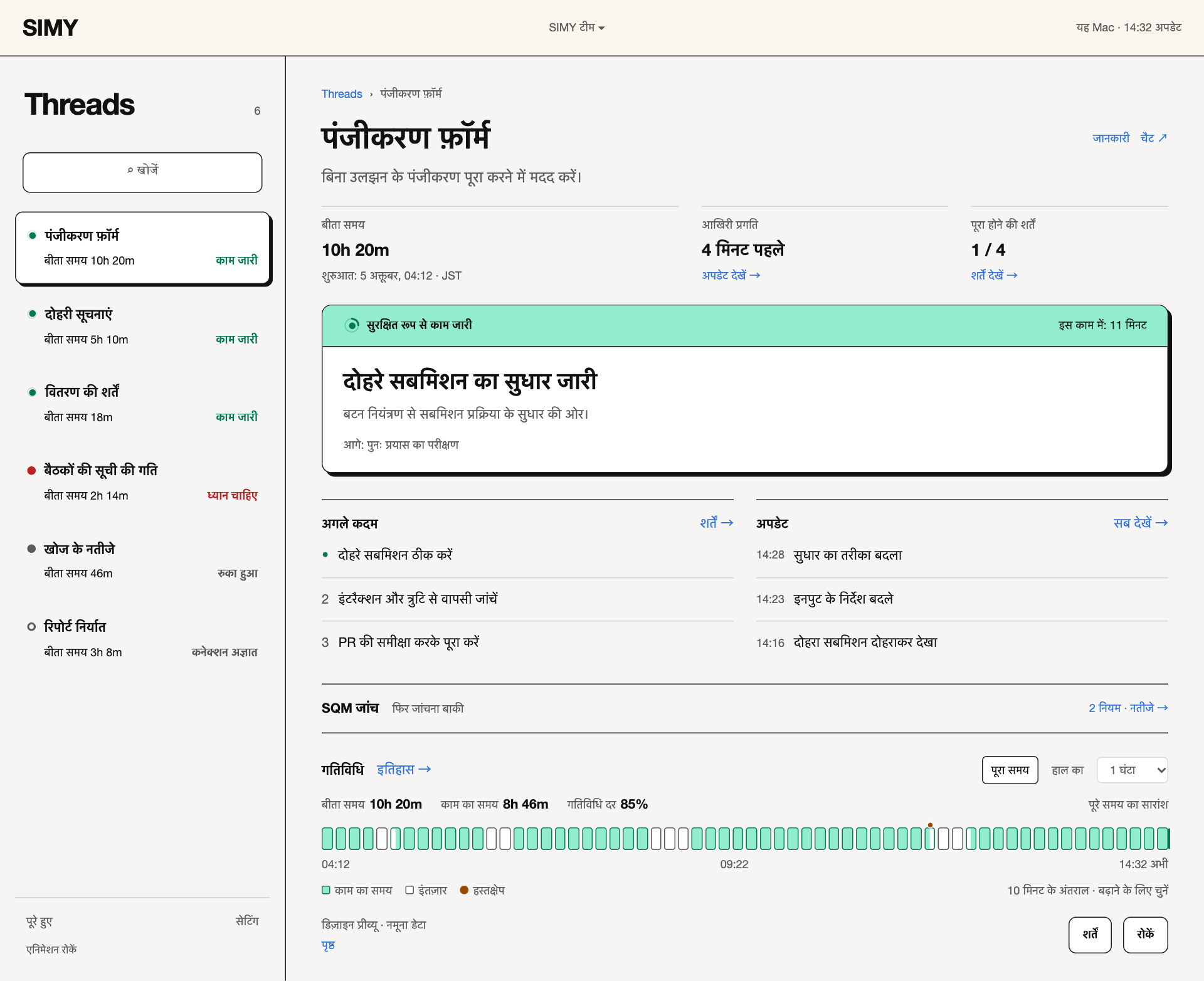1204x981 pixels.
Task: Open the रिपोर्ट निर्यात thread
Action: pos(143,639)
